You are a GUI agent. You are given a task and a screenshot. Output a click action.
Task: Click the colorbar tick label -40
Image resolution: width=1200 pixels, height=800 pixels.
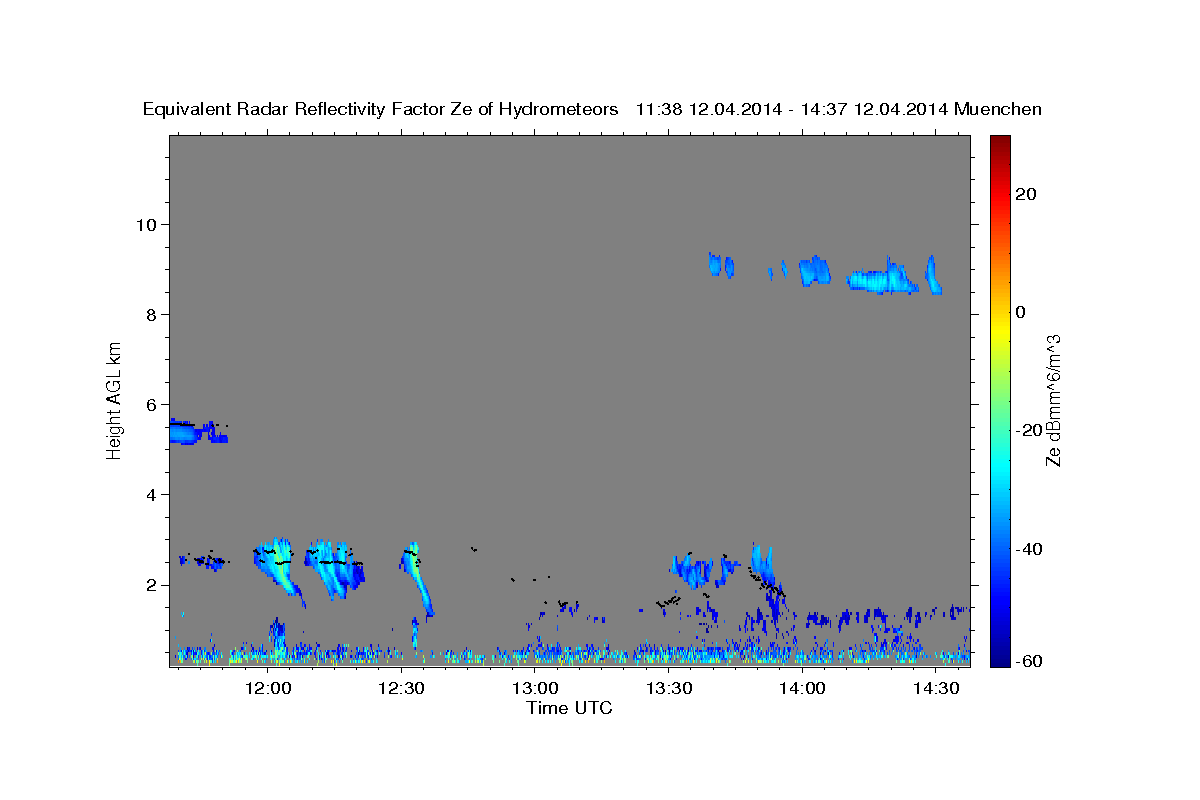pyautogui.click(x=1027, y=549)
